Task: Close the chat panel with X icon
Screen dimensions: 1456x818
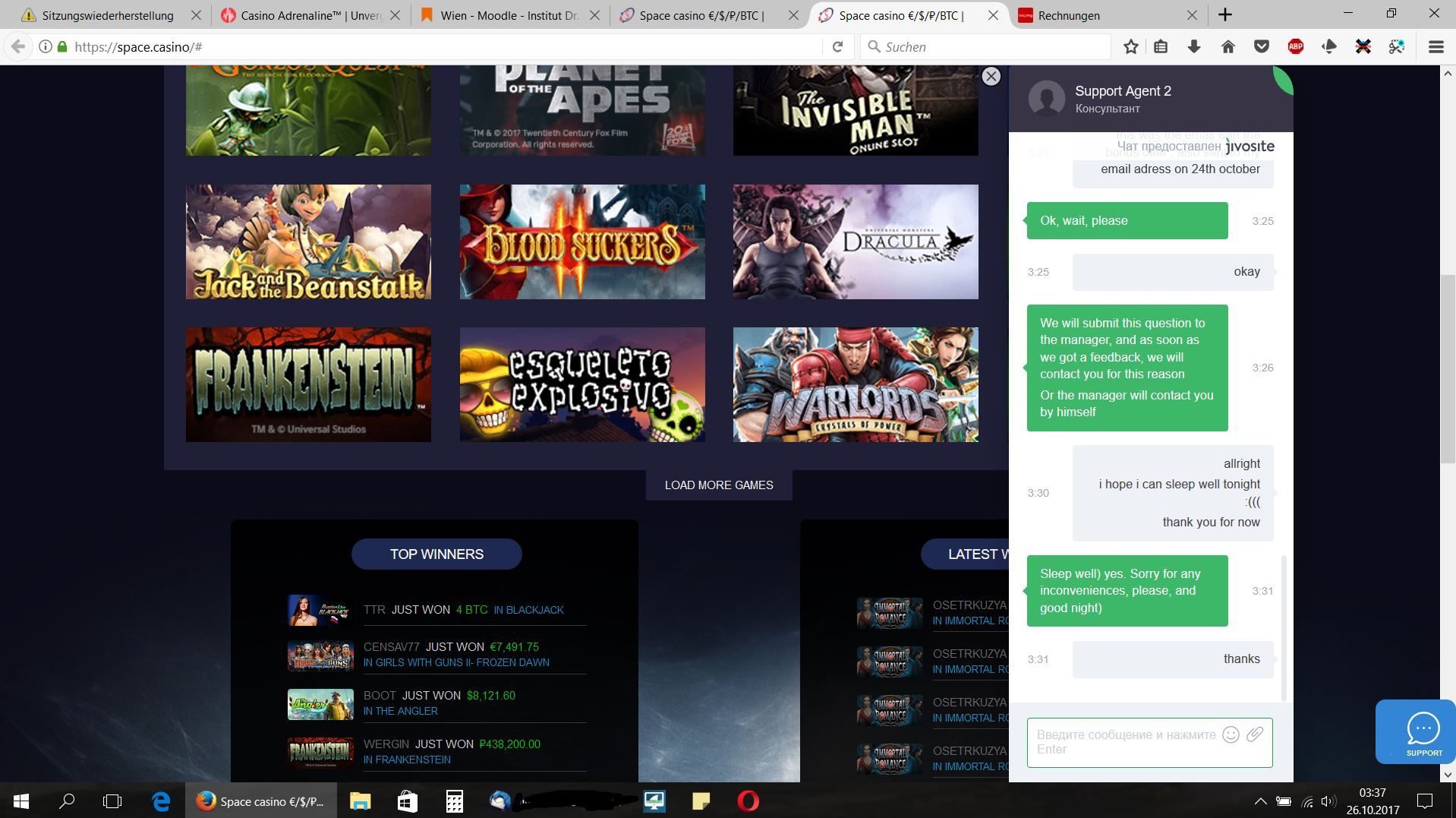Action: pos(991,77)
